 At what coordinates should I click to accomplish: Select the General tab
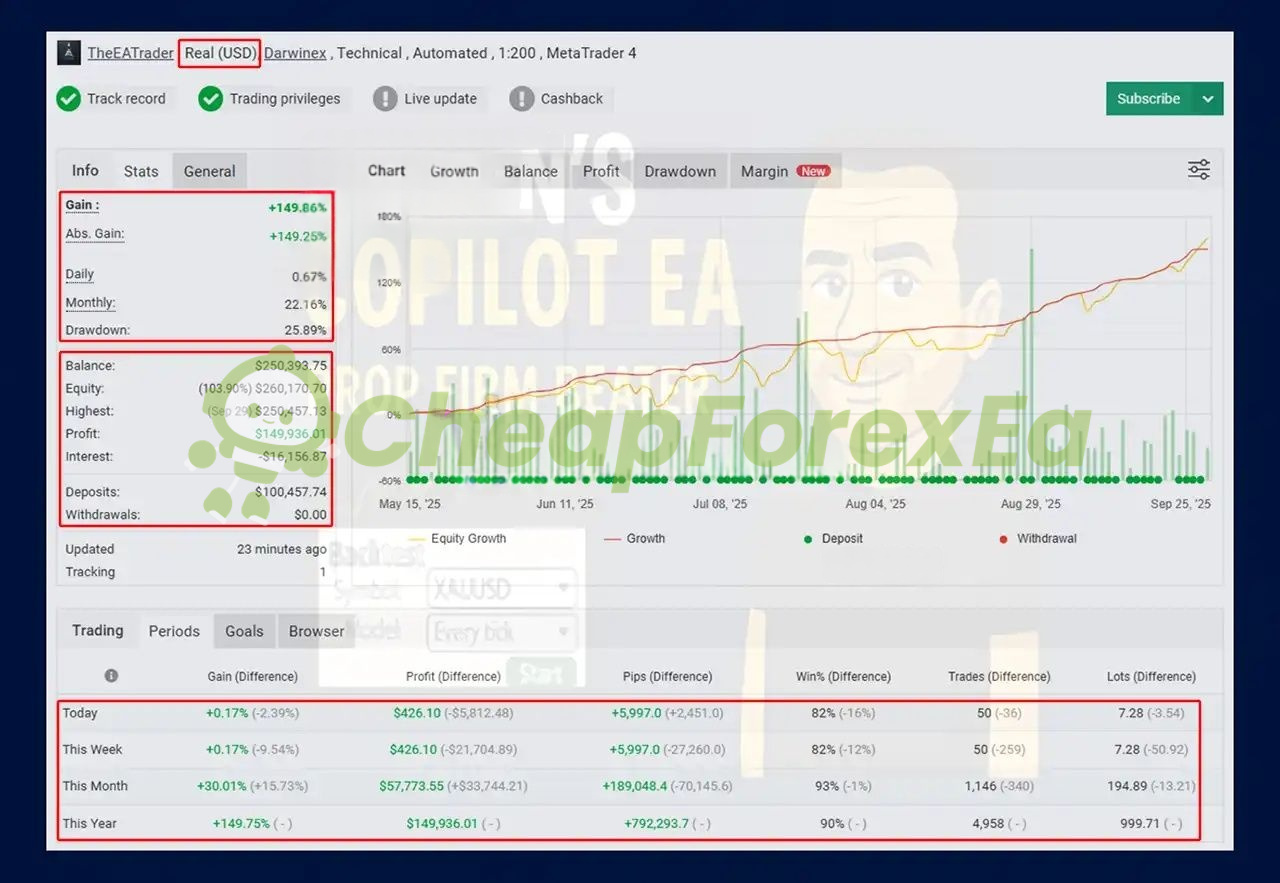tap(209, 171)
